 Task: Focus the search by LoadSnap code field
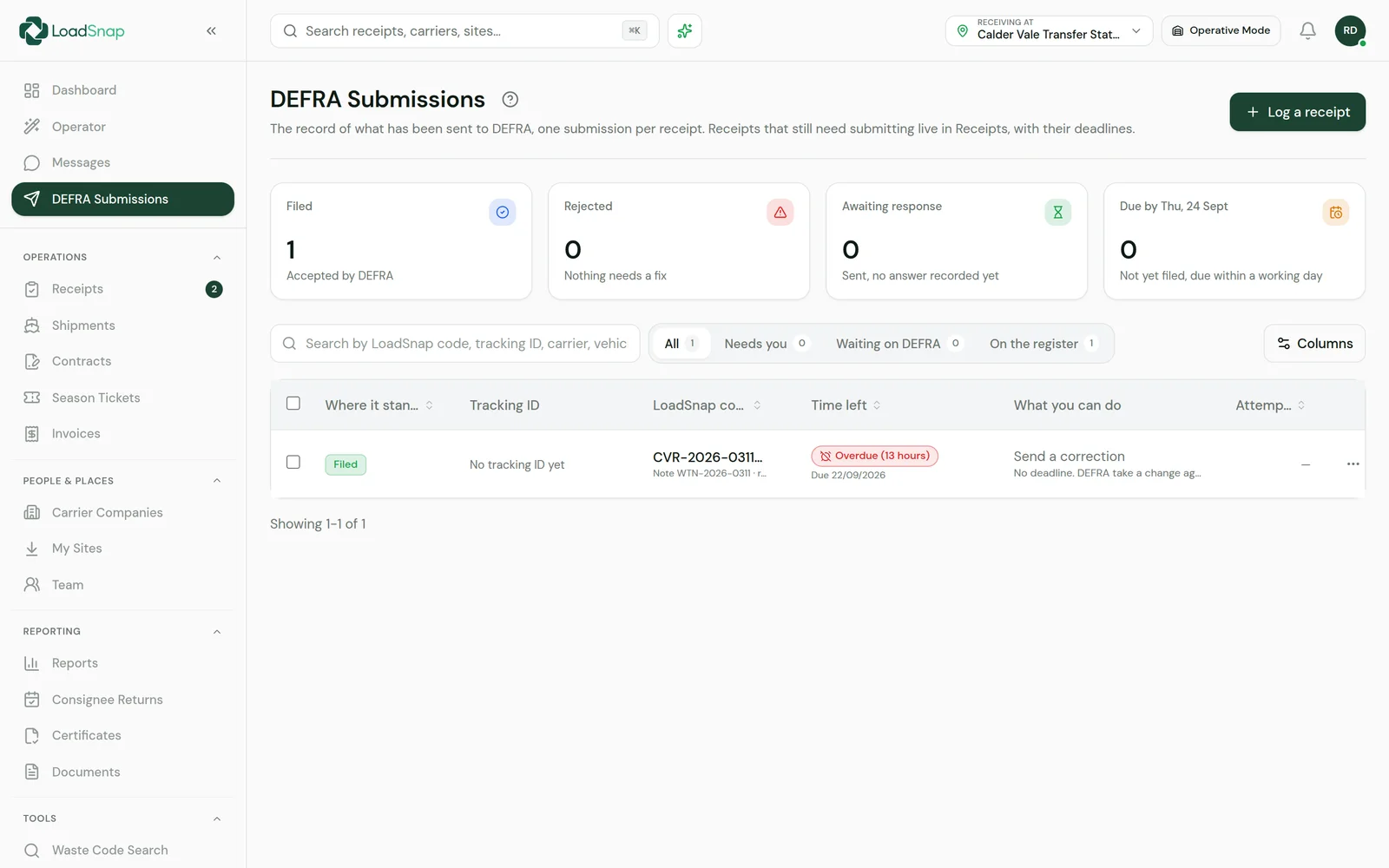tap(455, 344)
